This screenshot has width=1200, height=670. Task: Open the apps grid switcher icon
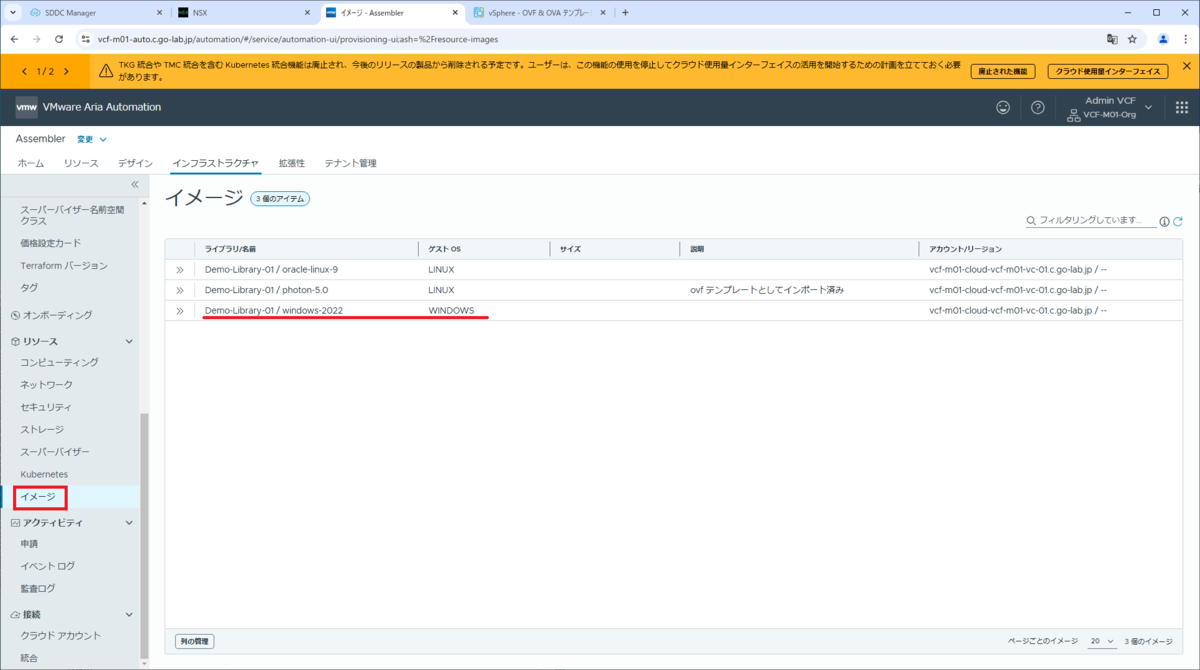point(1181,107)
